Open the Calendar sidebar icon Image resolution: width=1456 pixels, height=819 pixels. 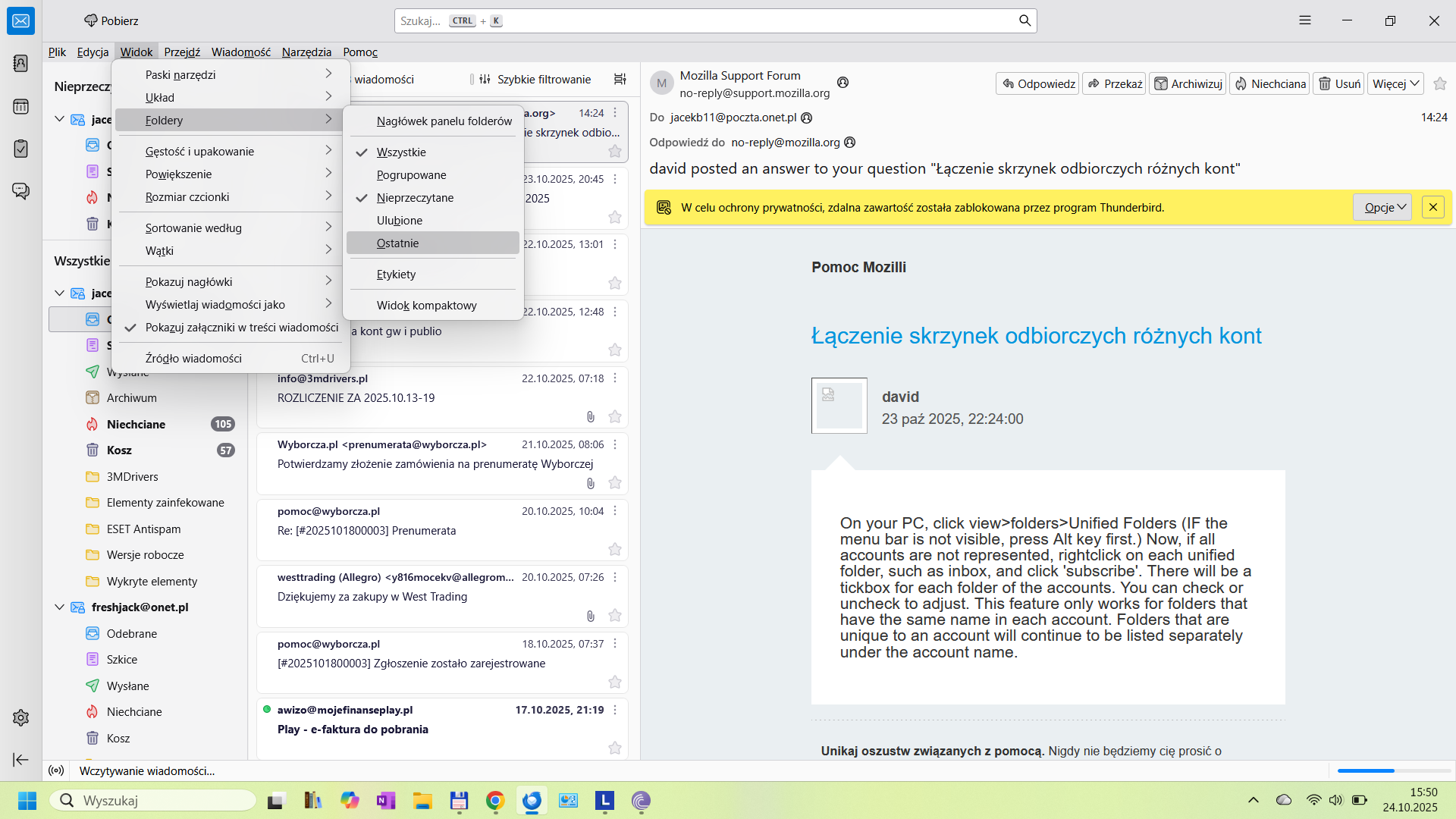pyautogui.click(x=20, y=106)
